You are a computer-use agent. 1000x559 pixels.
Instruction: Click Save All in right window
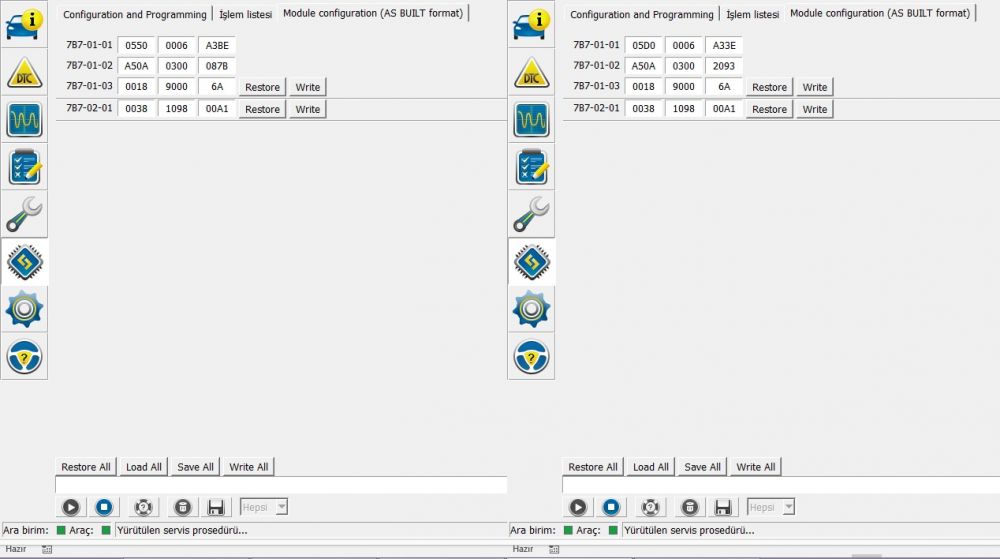[x=702, y=467]
